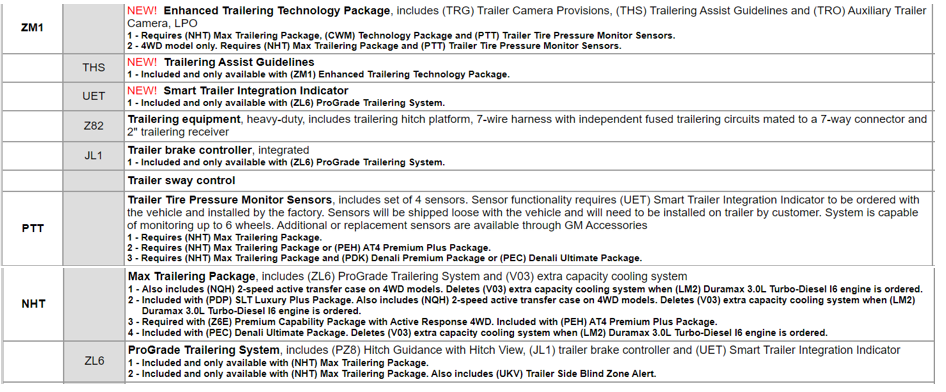The height and width of the screenshot is (392, 946).
Task: Click the Smart Trailer Integration Indicator heading
Action: [256, 90]
